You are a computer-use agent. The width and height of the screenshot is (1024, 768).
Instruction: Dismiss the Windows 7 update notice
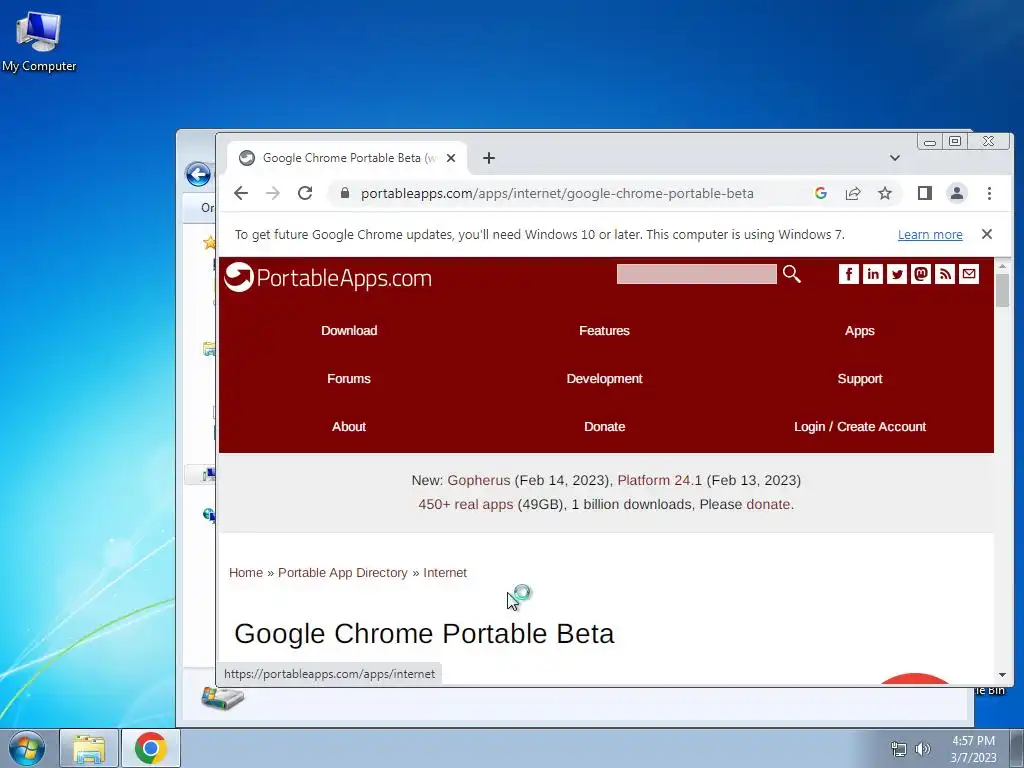(x=987, y=234)
